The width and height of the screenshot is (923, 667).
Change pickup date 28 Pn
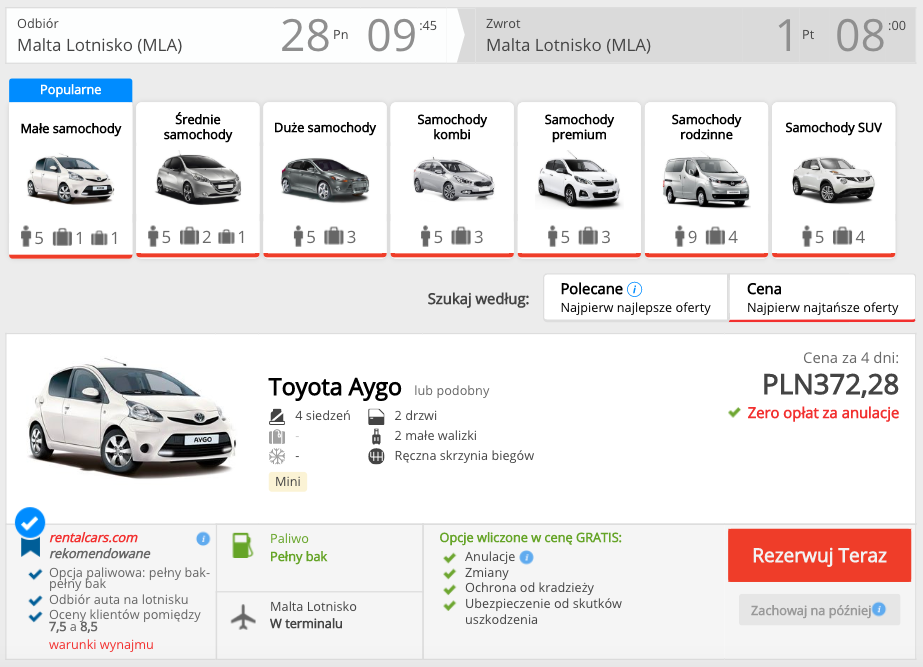[314, 35]
